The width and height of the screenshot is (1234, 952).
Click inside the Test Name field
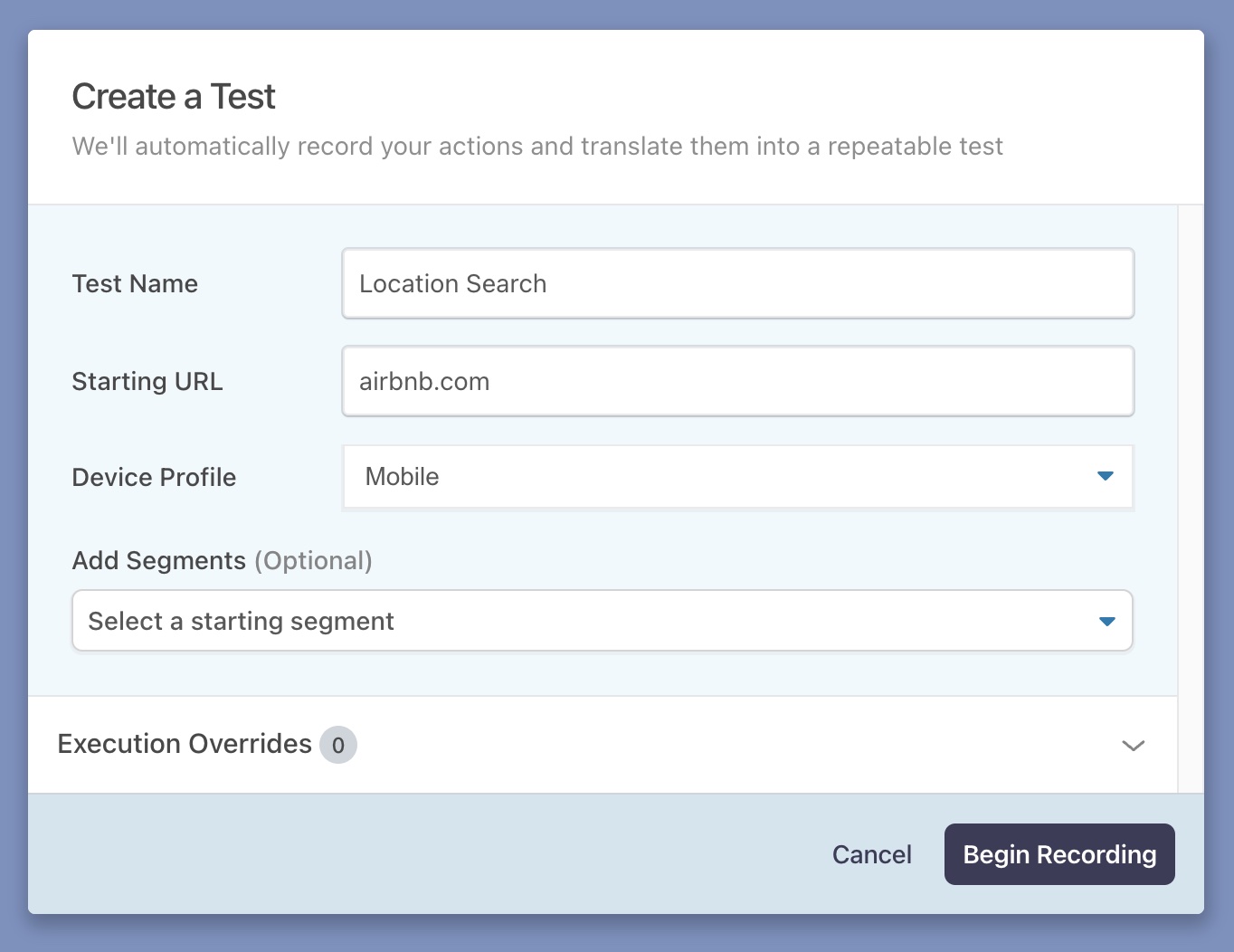pyautogui.click(x=737, y=283)
